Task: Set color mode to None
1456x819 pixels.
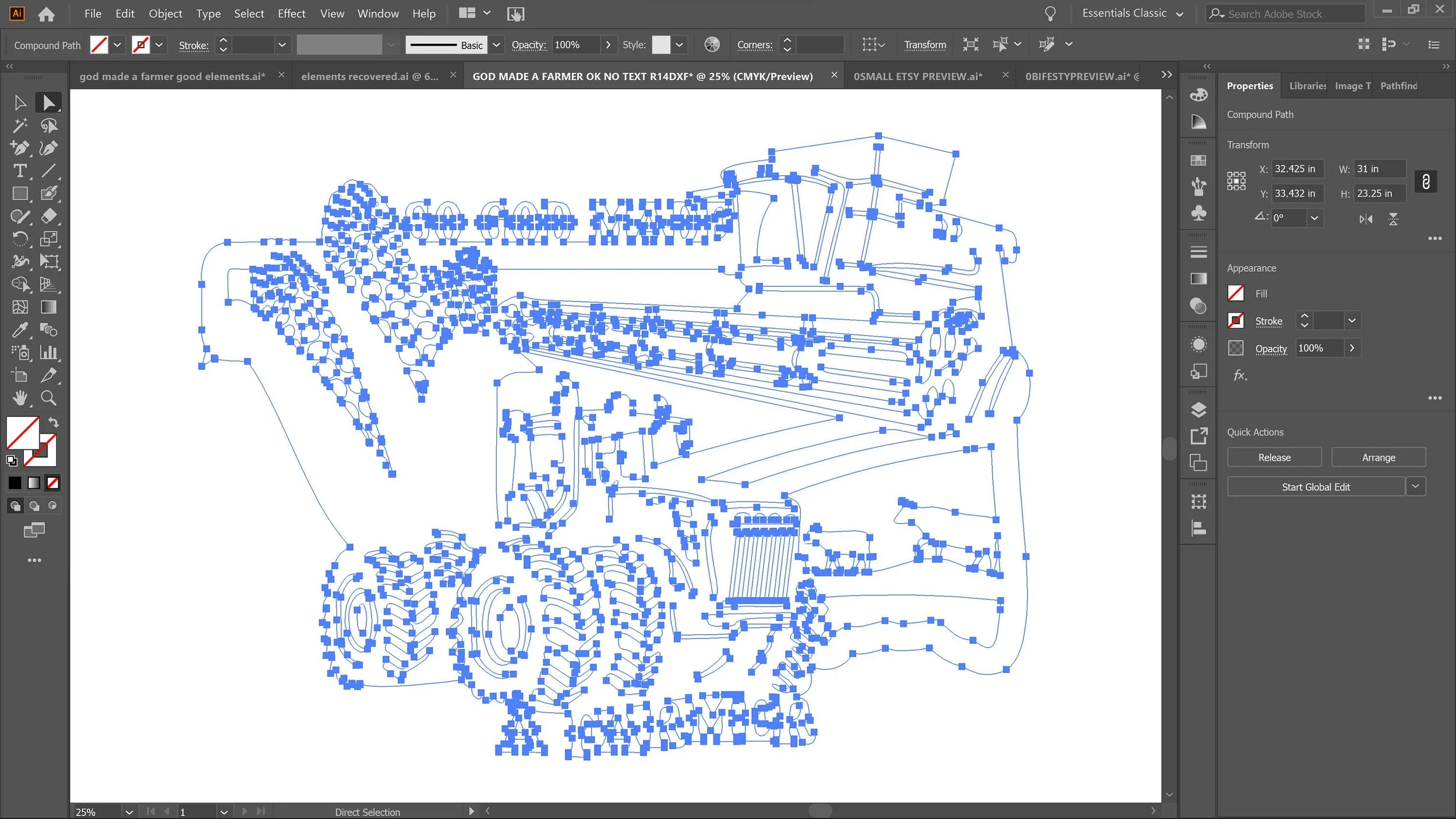Action: 53,483
